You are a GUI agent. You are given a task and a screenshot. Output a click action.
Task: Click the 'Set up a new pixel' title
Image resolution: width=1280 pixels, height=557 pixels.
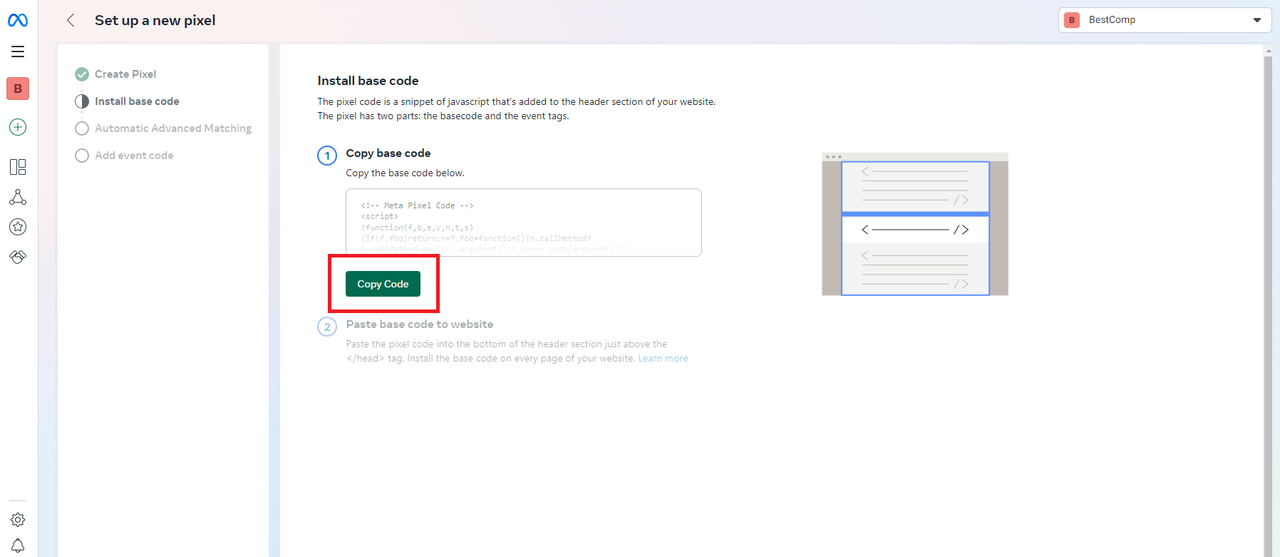point(155,20)
